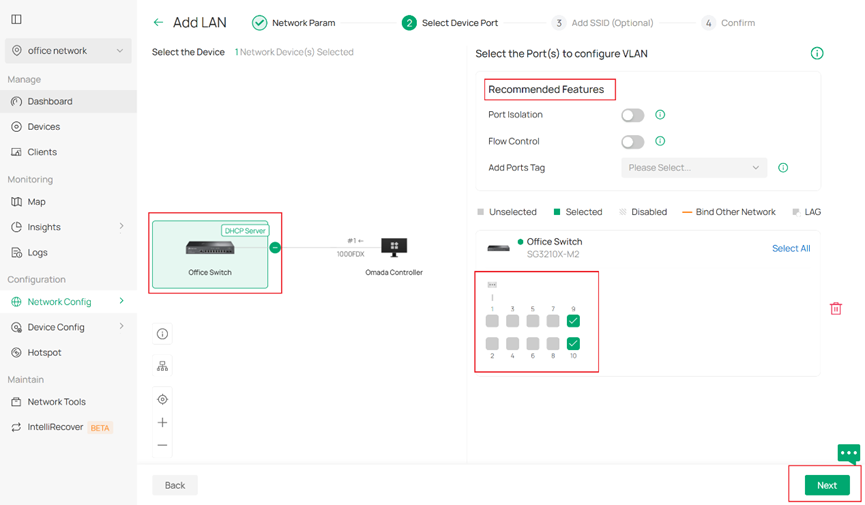Open IntelliRecover BETA feature
The height and width of the screenshot is (505, 865).
pyautogui.click(x=68, y=428)
